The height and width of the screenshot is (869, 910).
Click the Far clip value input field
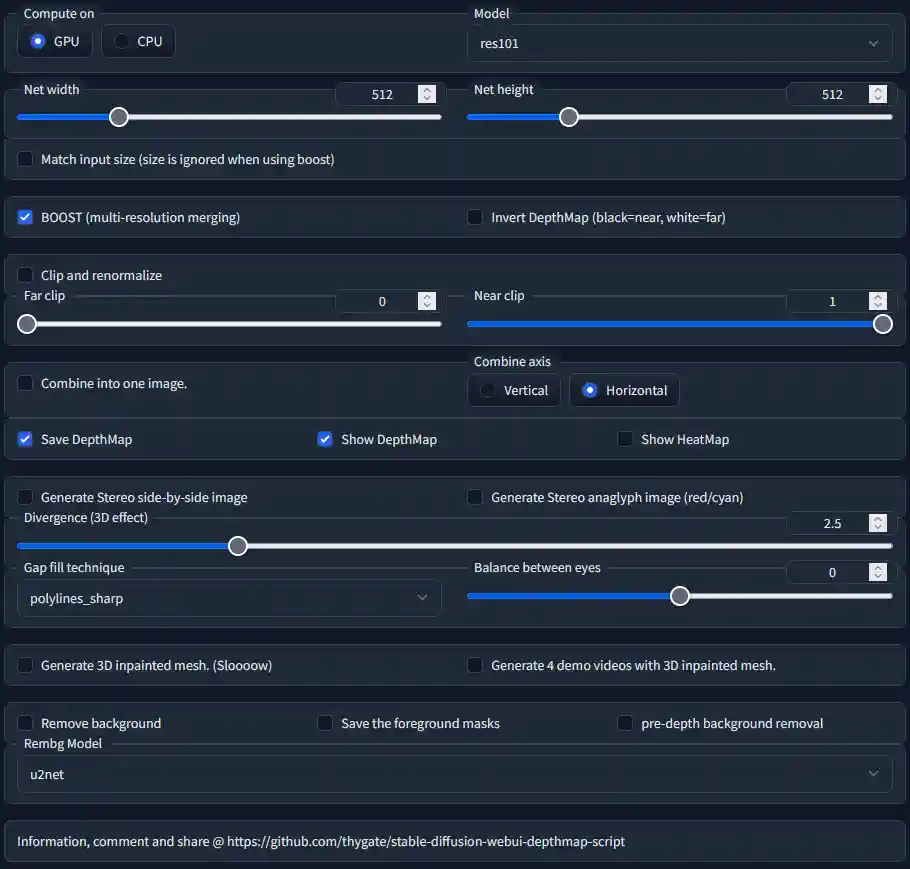[x=380, y=301]
